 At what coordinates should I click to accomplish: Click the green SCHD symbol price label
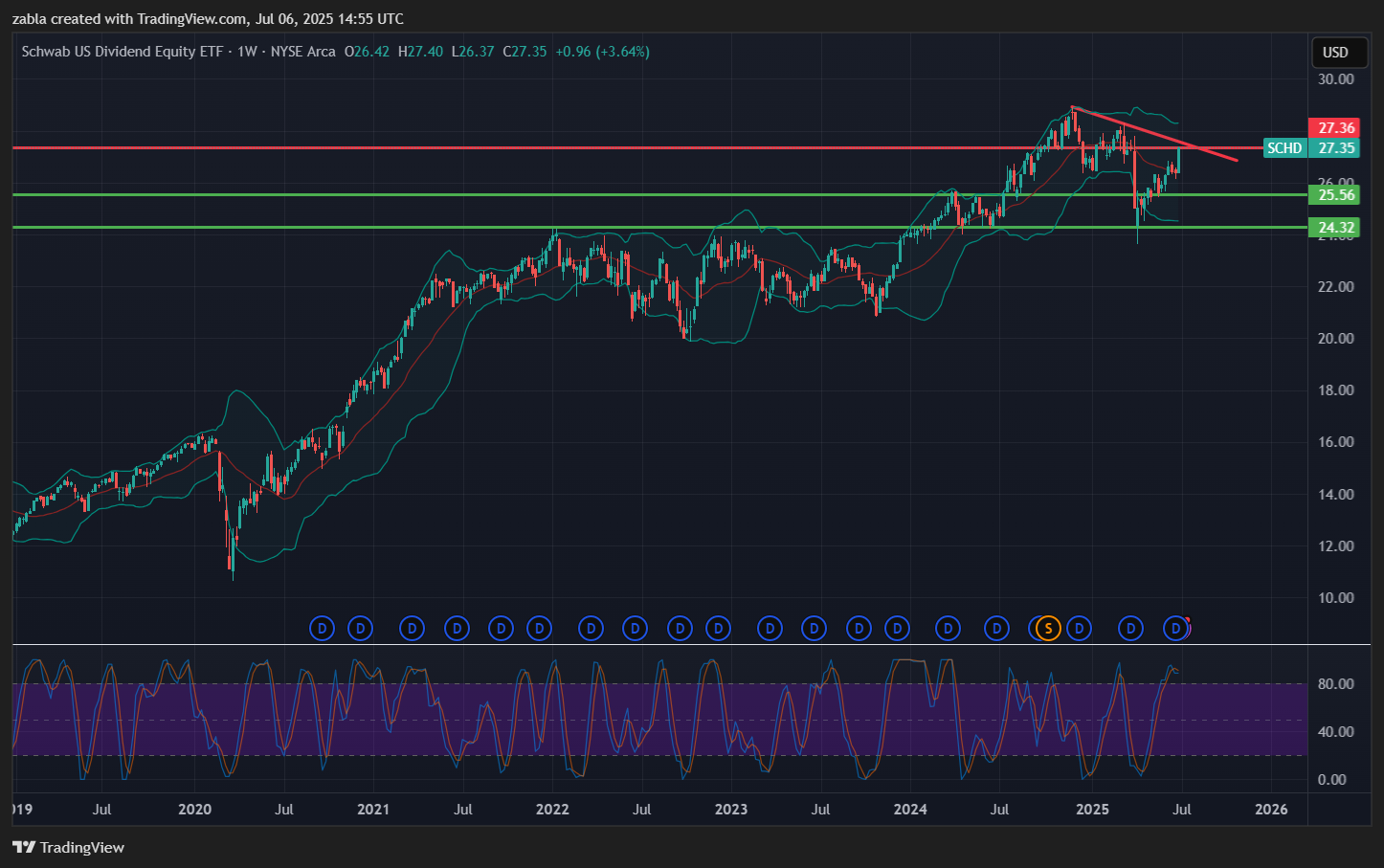click(1284, 148)
